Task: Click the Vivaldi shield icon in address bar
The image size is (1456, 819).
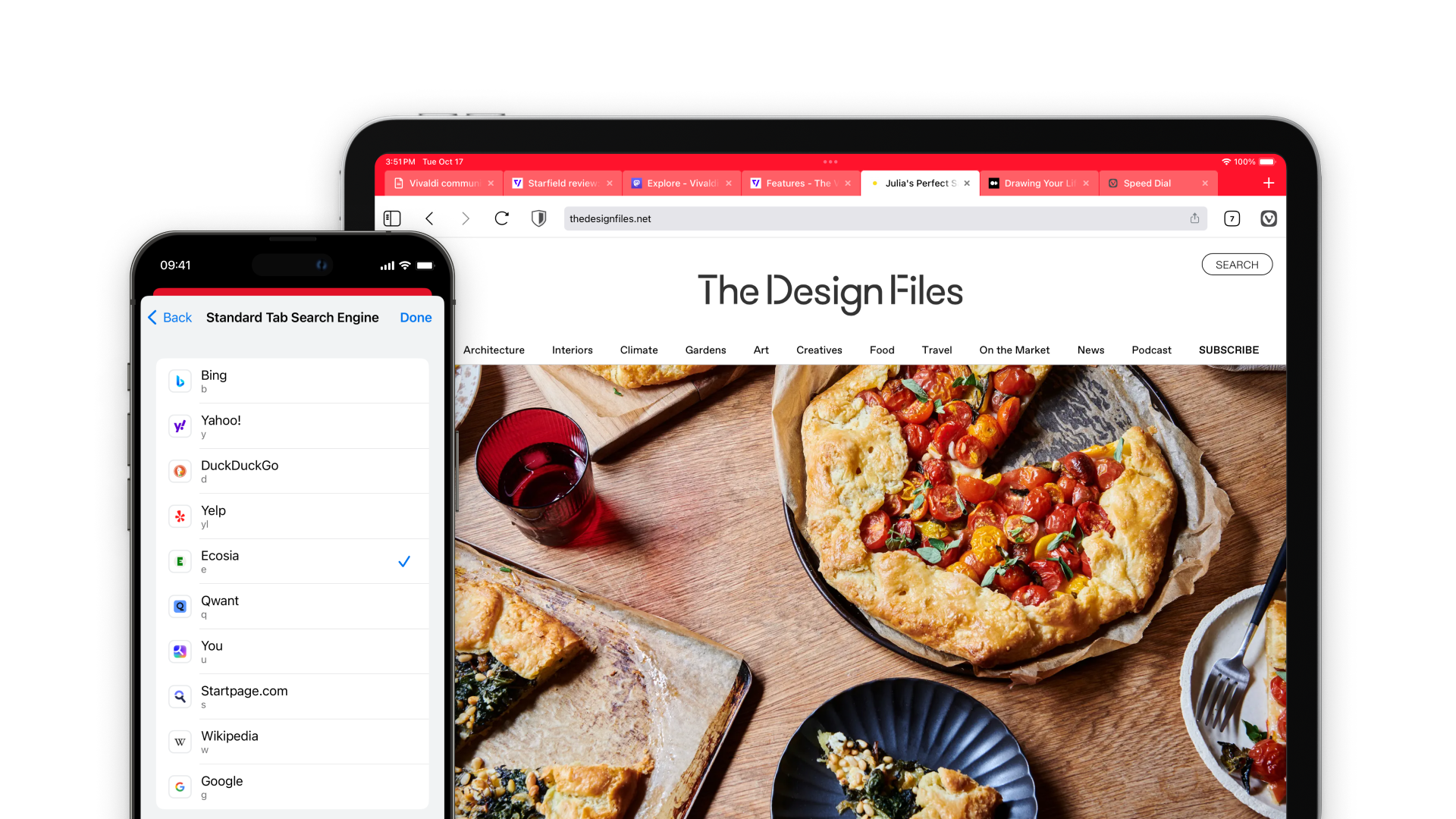Action: (539, 218)
